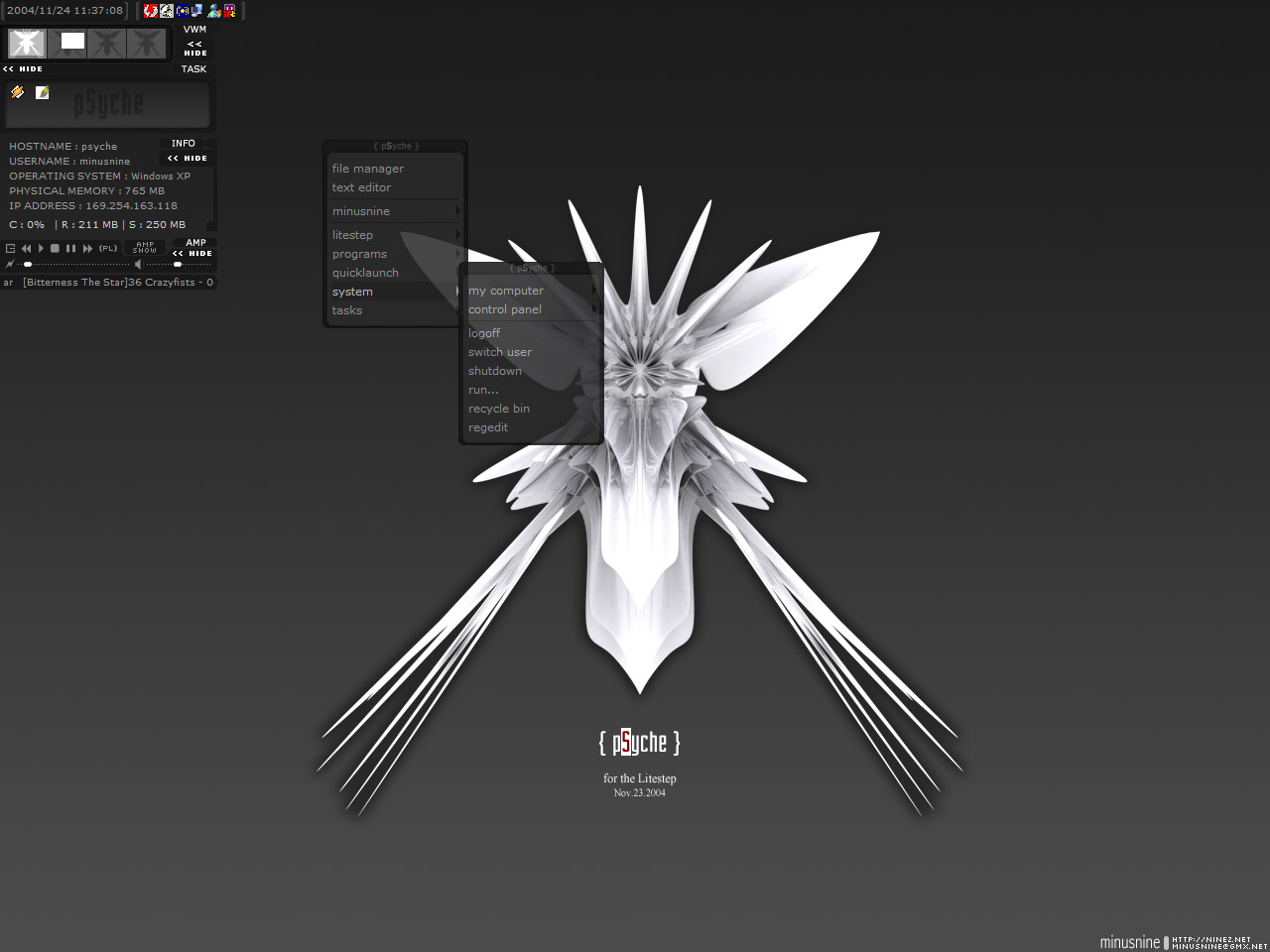Click the Winamp icon in the task panel
This screenshot has height=952, width=1270.
click(17, 92)
